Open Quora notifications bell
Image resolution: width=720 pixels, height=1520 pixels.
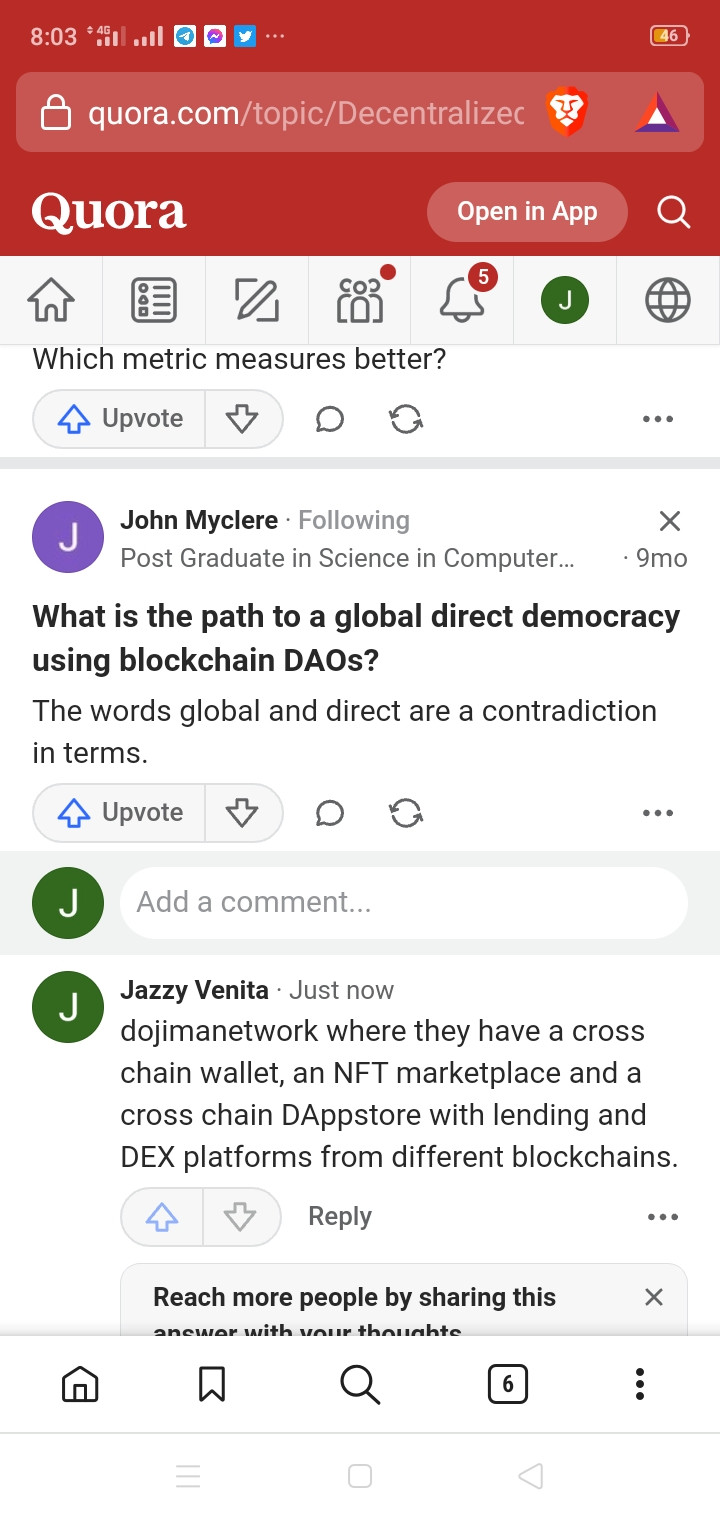462,299
